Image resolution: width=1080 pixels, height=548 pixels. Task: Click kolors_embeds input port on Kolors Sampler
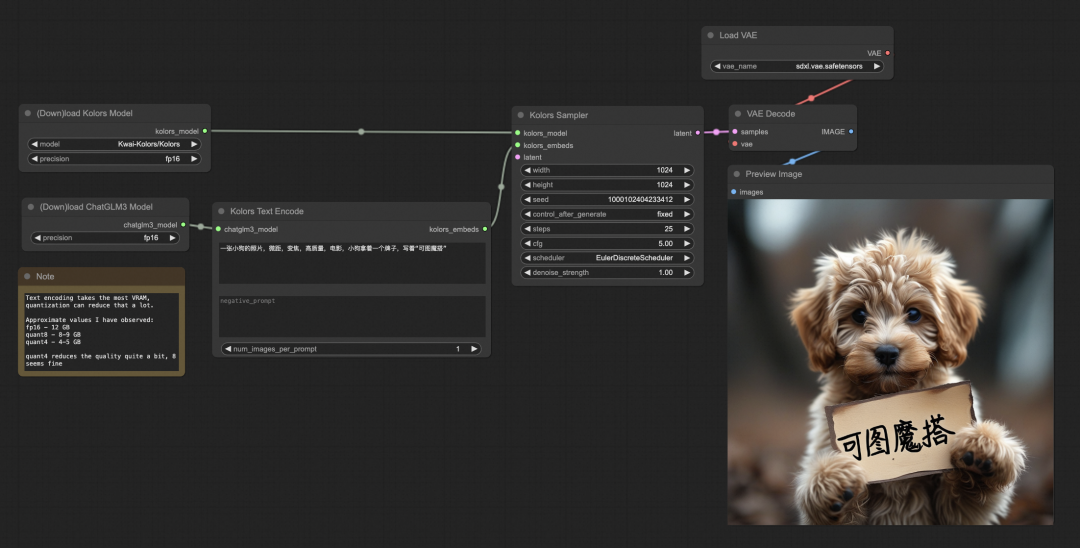click(x=518, y=145)
